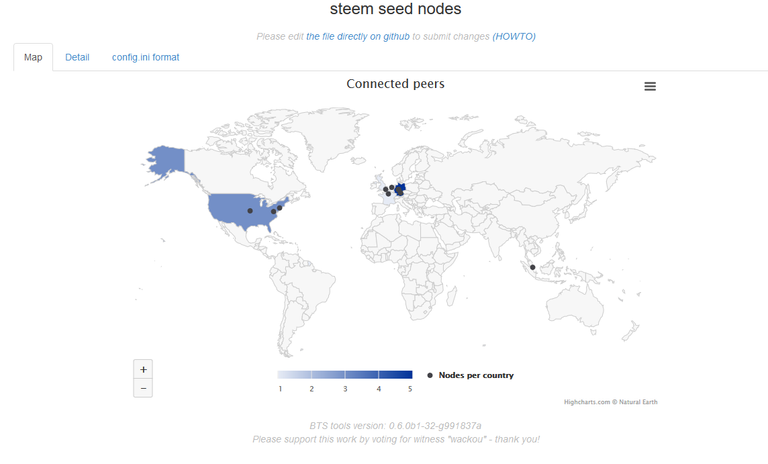Select the Map tab
This screenshot has width=768, height=464.
[x=33, y=57]
